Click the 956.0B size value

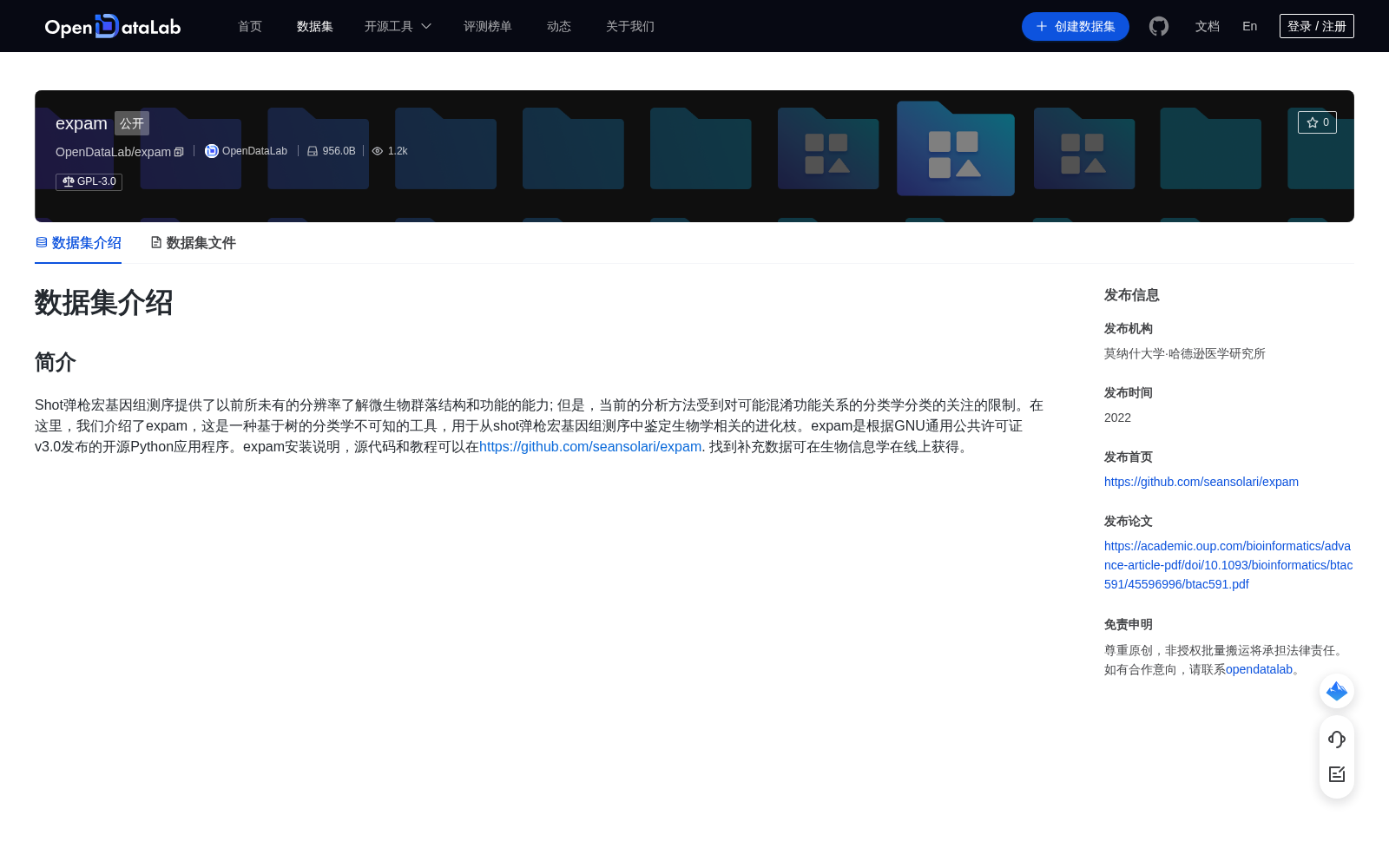click(x=339, y=151)
